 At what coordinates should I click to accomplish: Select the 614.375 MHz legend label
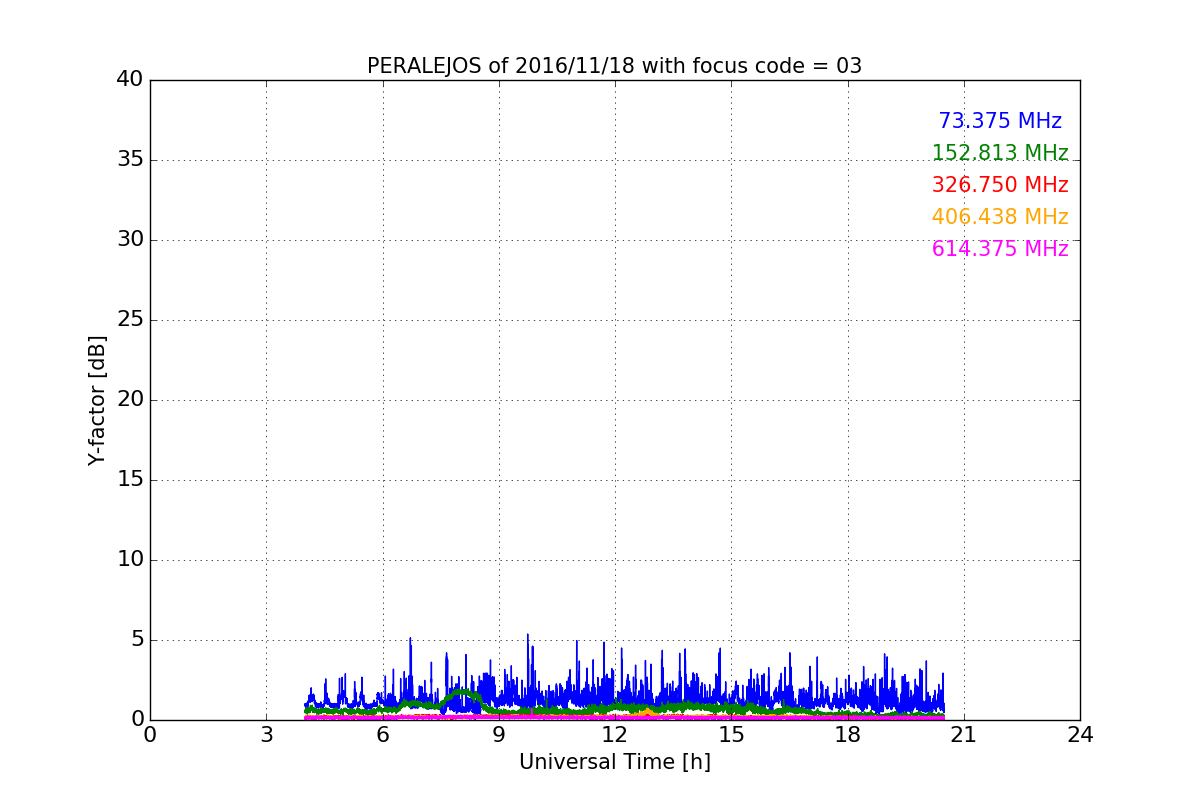[x=1000, y=249]
